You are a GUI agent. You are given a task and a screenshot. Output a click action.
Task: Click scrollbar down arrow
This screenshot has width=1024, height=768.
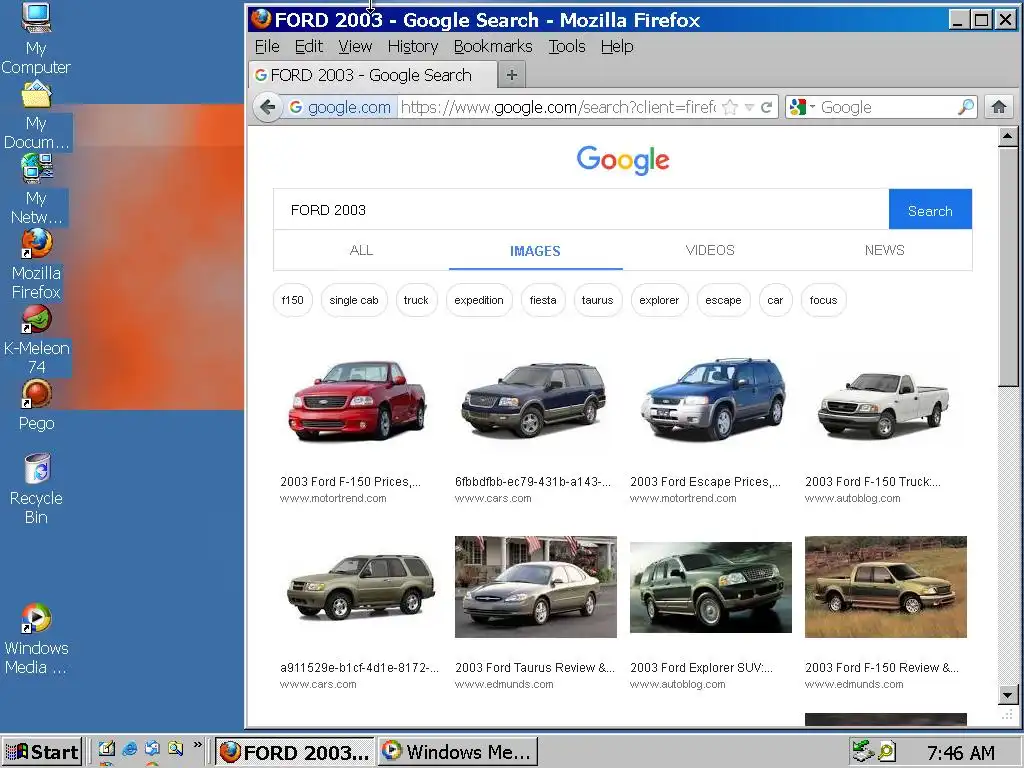1008,696
